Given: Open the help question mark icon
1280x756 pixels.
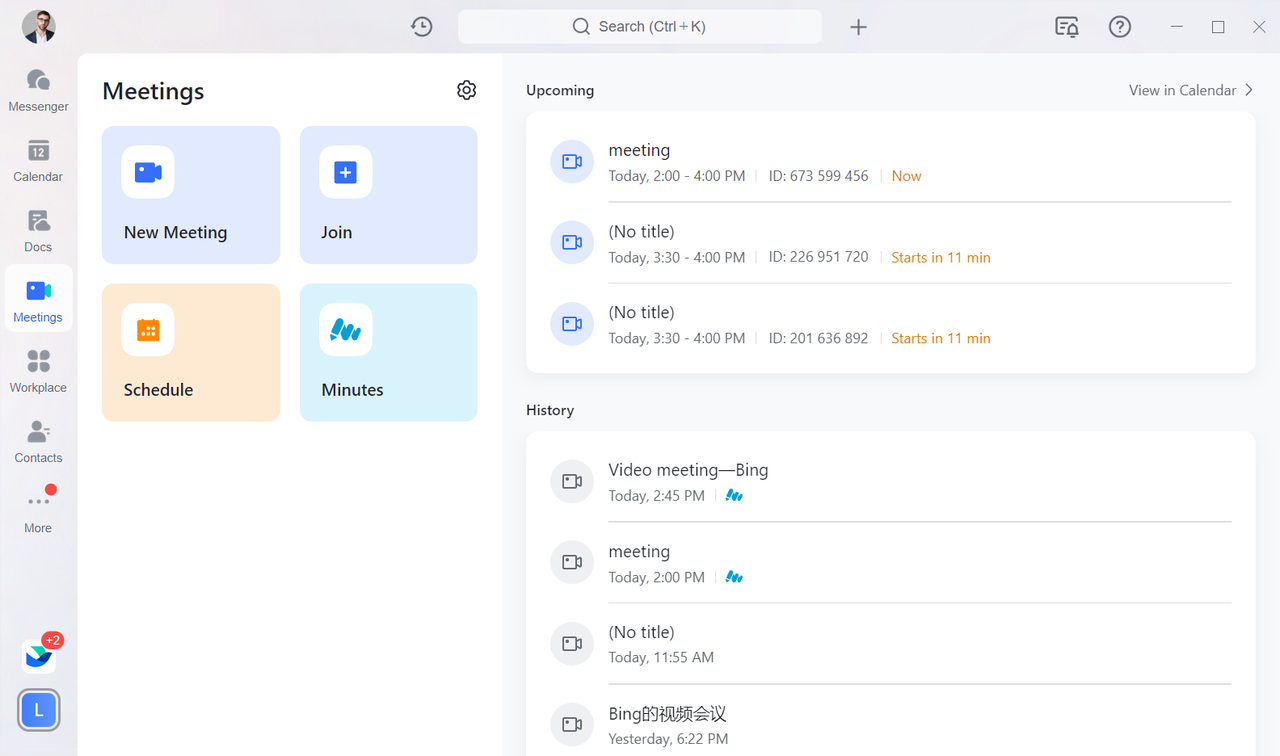Looking at the screenshot, I should tap(1120, 27).
